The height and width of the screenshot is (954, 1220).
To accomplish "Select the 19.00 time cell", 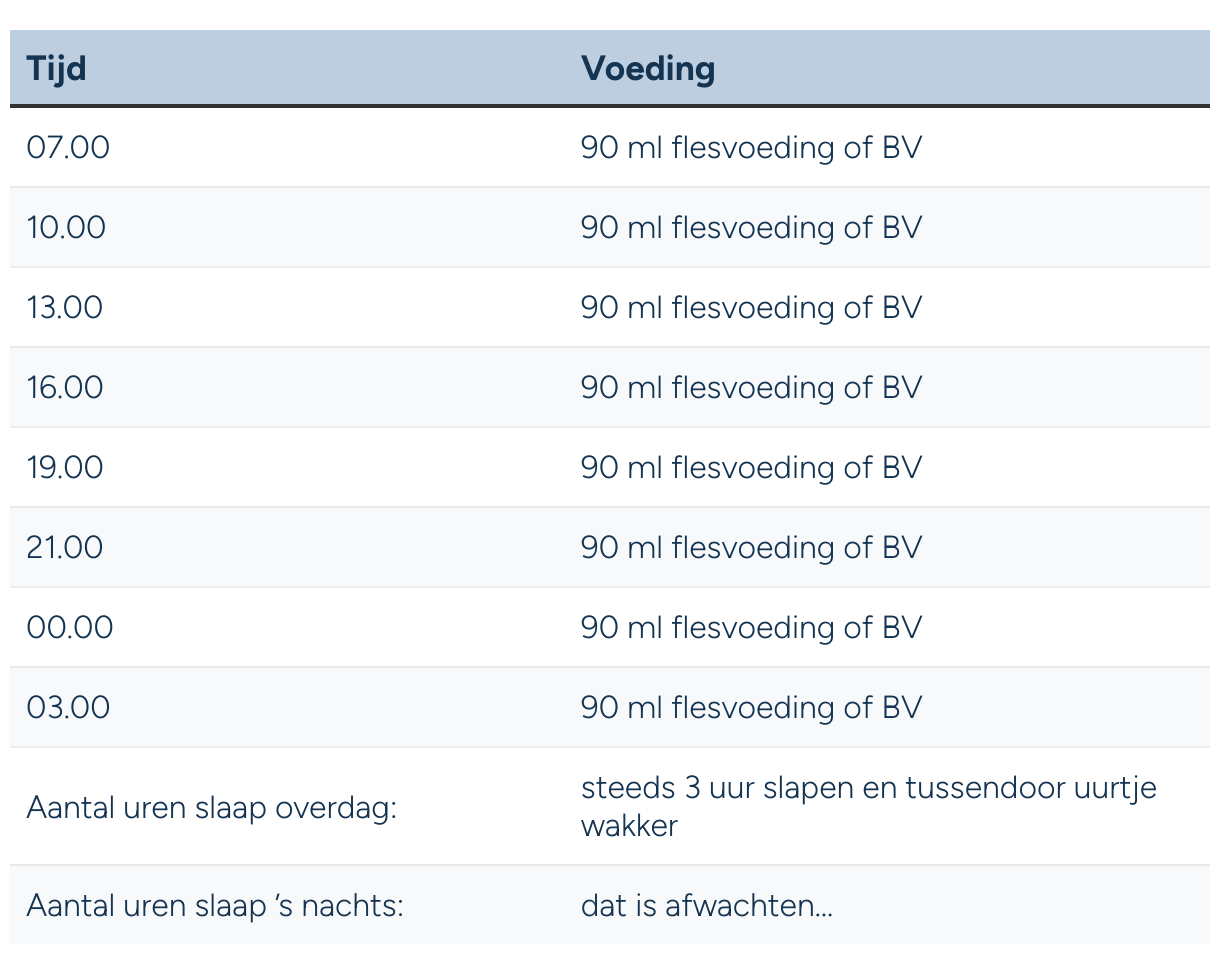I will (x=65, y=467).
